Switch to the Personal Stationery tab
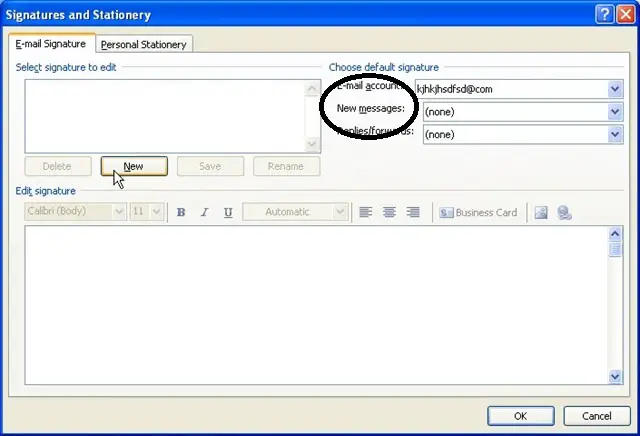 pos(144,44)
